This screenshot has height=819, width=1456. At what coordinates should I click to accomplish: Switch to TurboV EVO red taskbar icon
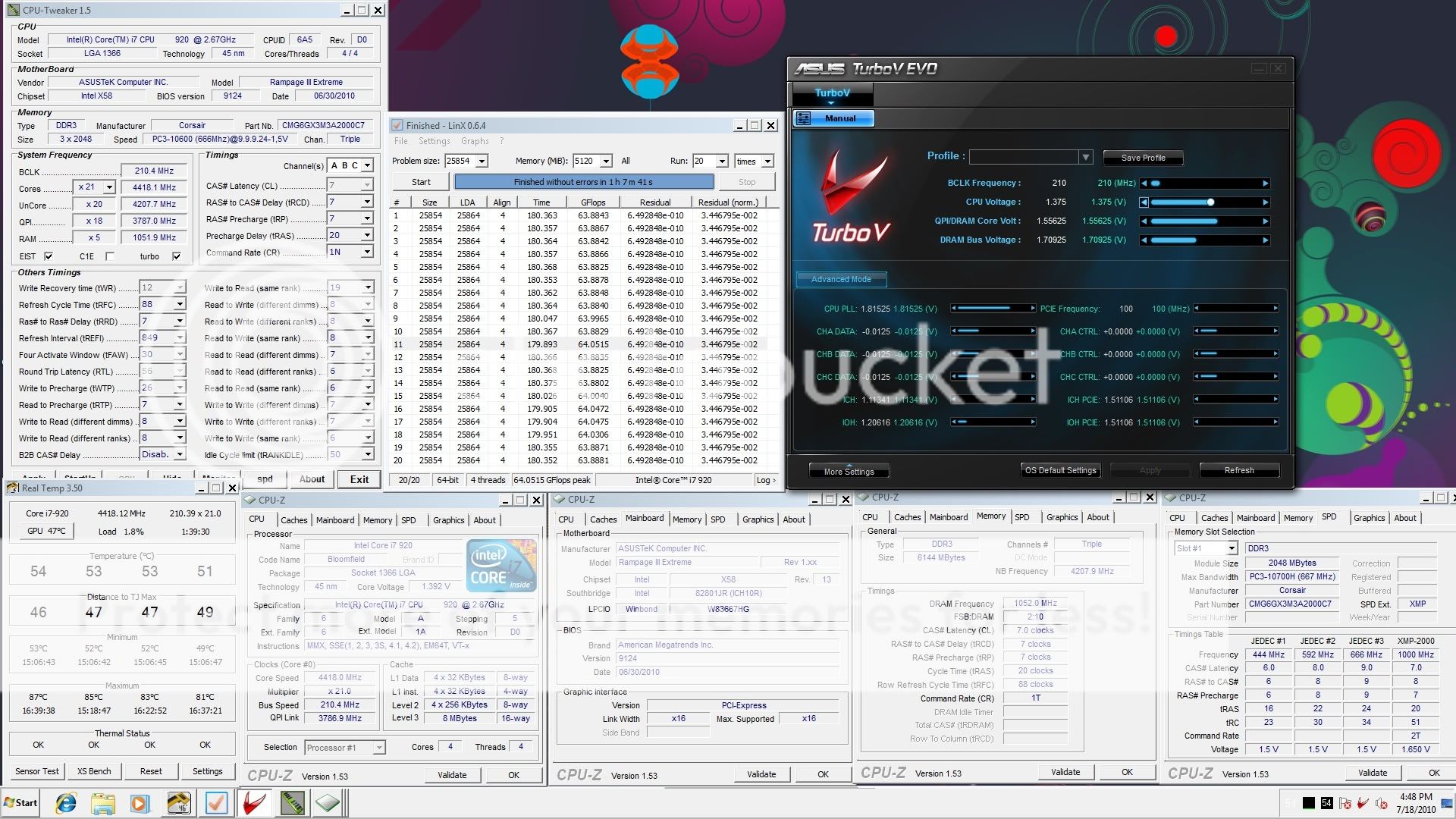click(x=254, y=803)
